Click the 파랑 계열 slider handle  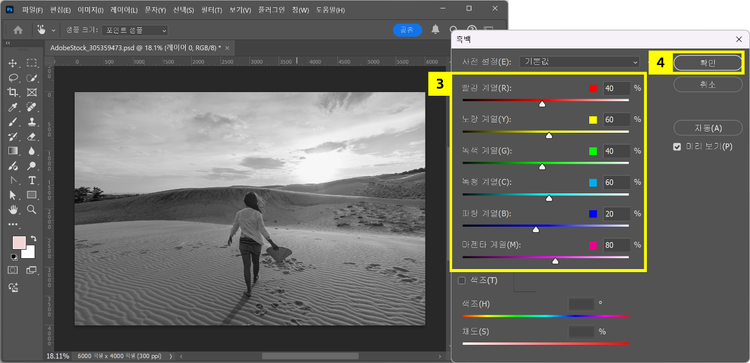click(x=536, y=230)
